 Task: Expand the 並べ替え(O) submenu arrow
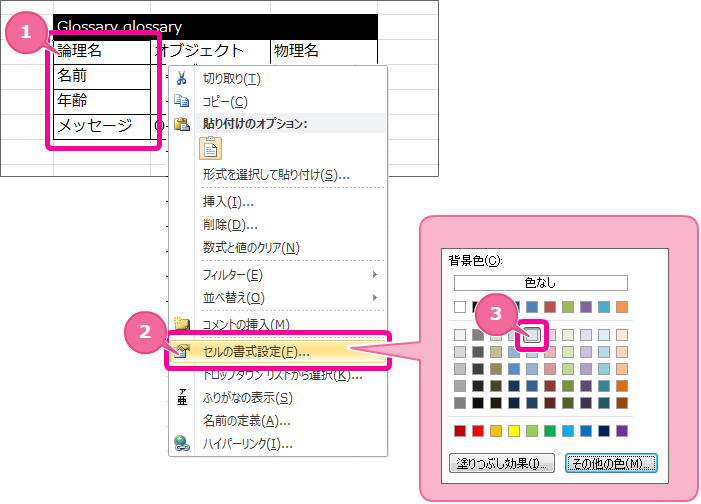[x=375, y=297]
